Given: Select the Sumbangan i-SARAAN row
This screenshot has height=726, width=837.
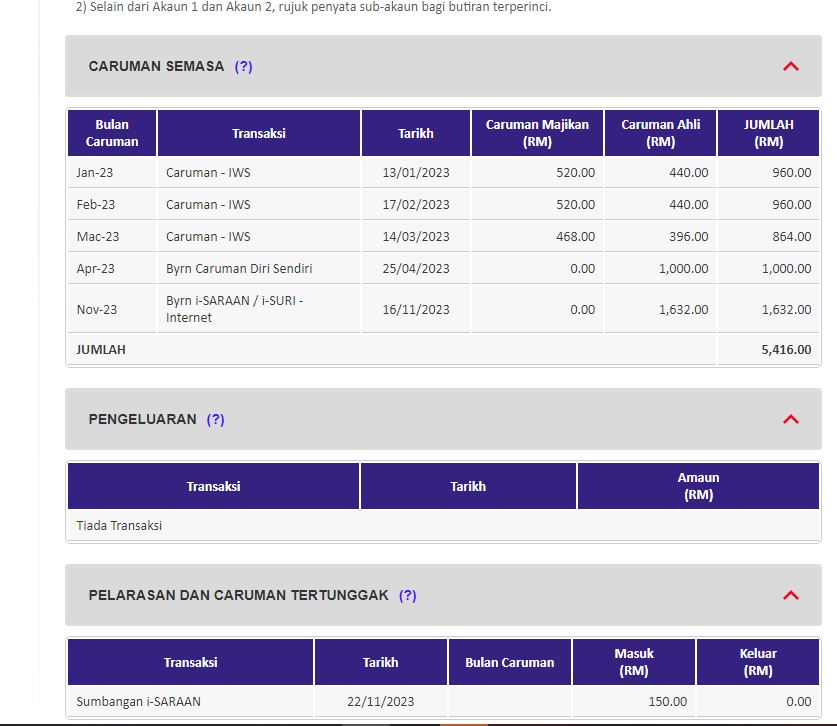Looking at the screenshot, I should 138,702.
